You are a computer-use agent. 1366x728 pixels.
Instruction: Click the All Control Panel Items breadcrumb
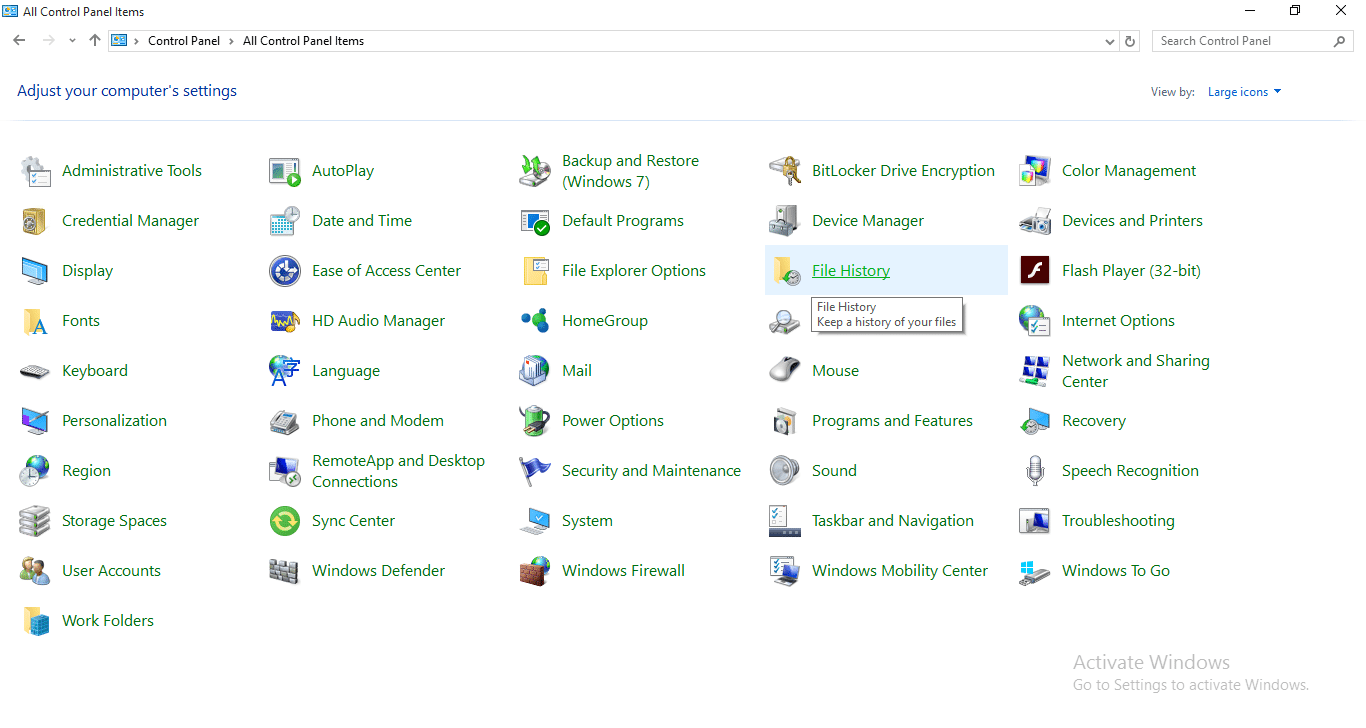tap(303, 41)
